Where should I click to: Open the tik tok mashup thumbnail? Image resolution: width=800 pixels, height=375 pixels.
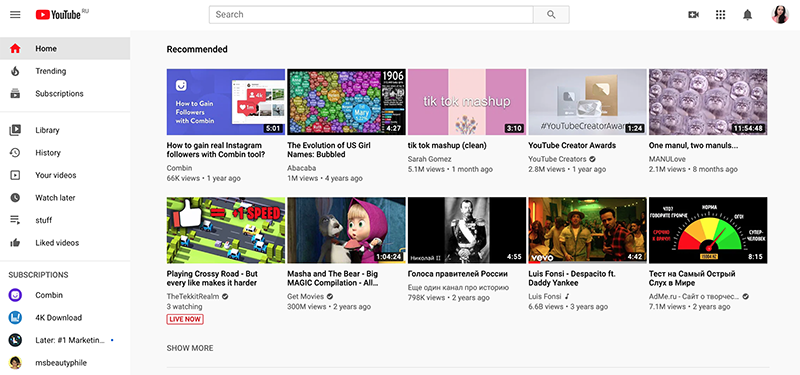coord(467,102)
